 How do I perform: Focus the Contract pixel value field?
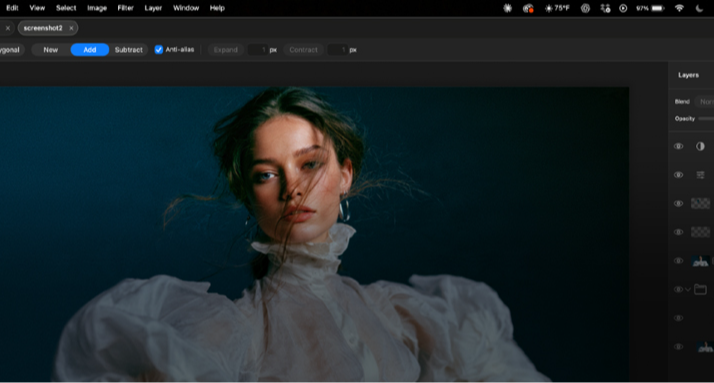pyautogui.click(x=337, y=50)
